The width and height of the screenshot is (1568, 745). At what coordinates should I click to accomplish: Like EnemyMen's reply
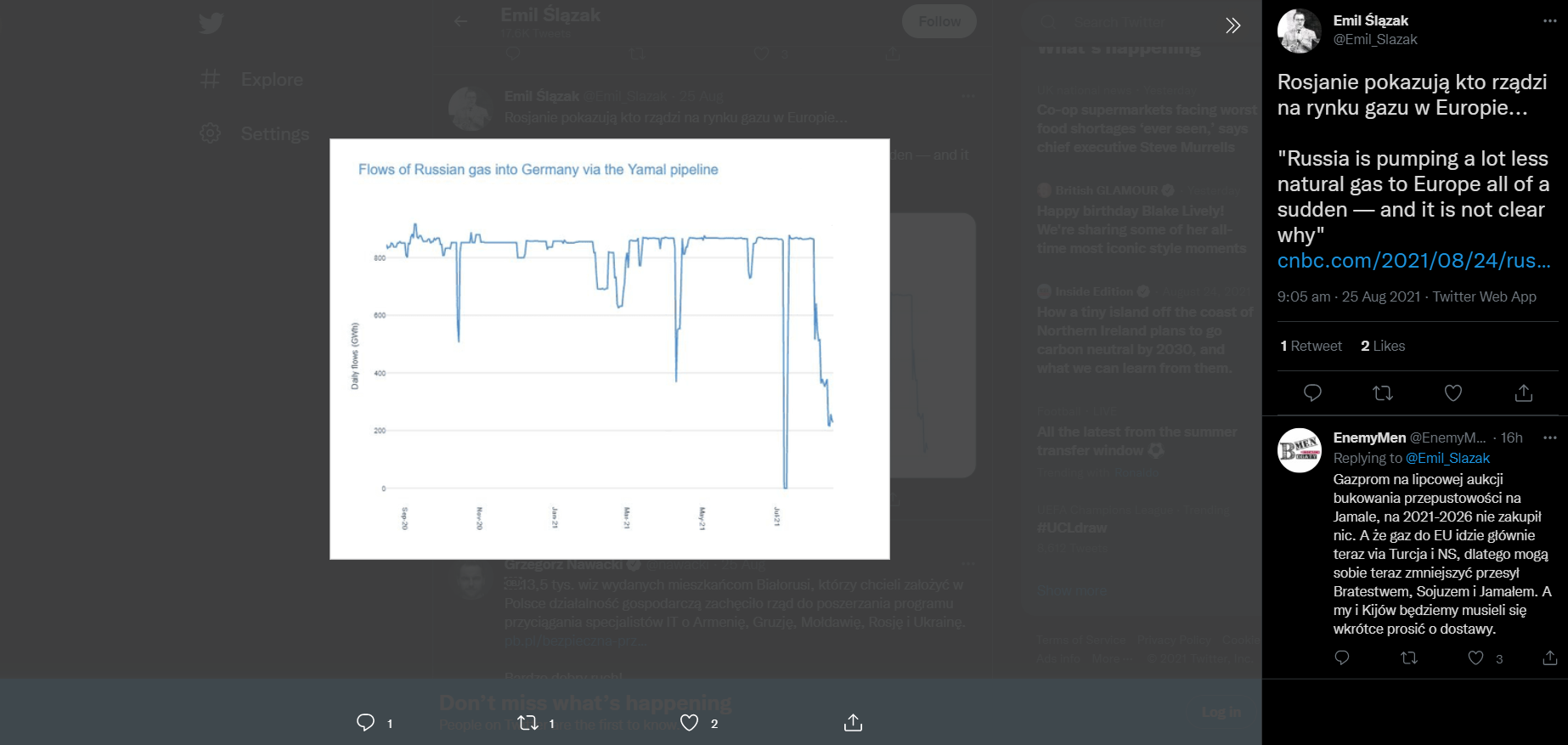(x=1476, y=658)
